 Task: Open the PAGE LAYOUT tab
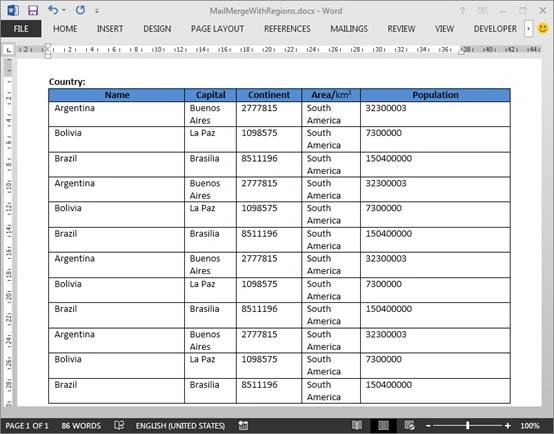[217, 29]
